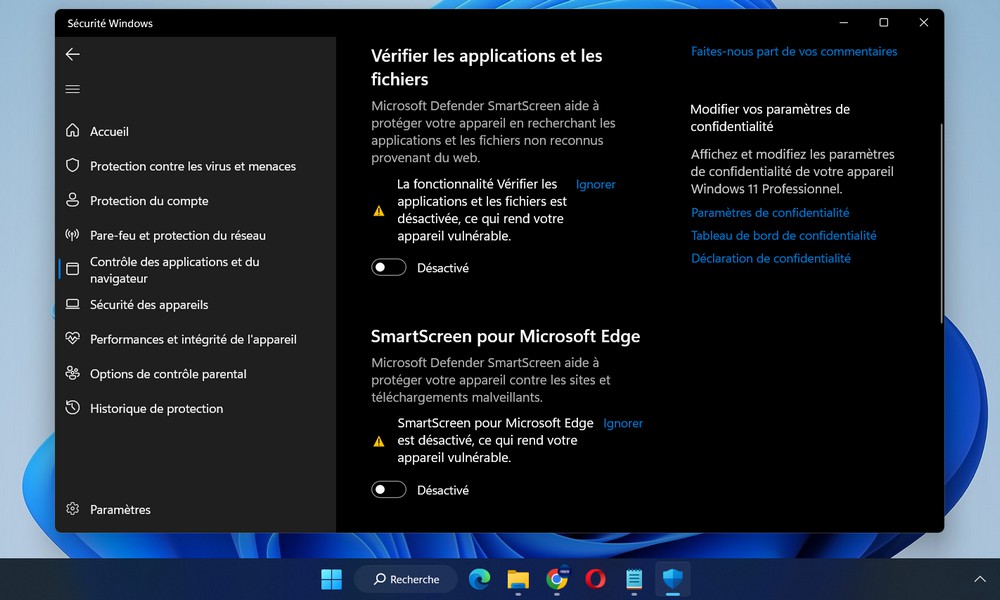The image size is (1000, 600).
Task: Click the Recherche box in taskbar
Action: [x=406, y=579]
